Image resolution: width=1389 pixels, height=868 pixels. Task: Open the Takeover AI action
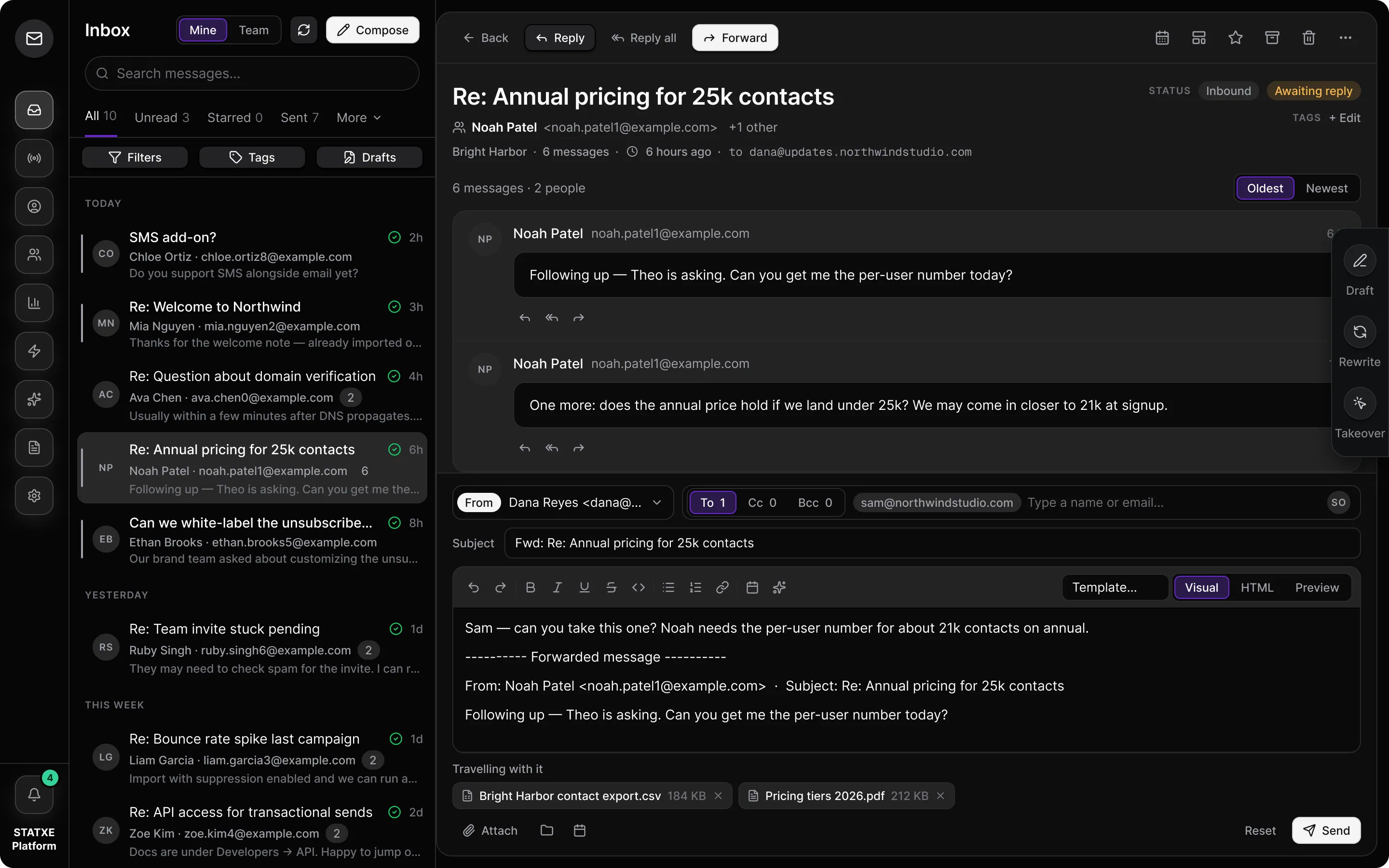click(1360, 403)
